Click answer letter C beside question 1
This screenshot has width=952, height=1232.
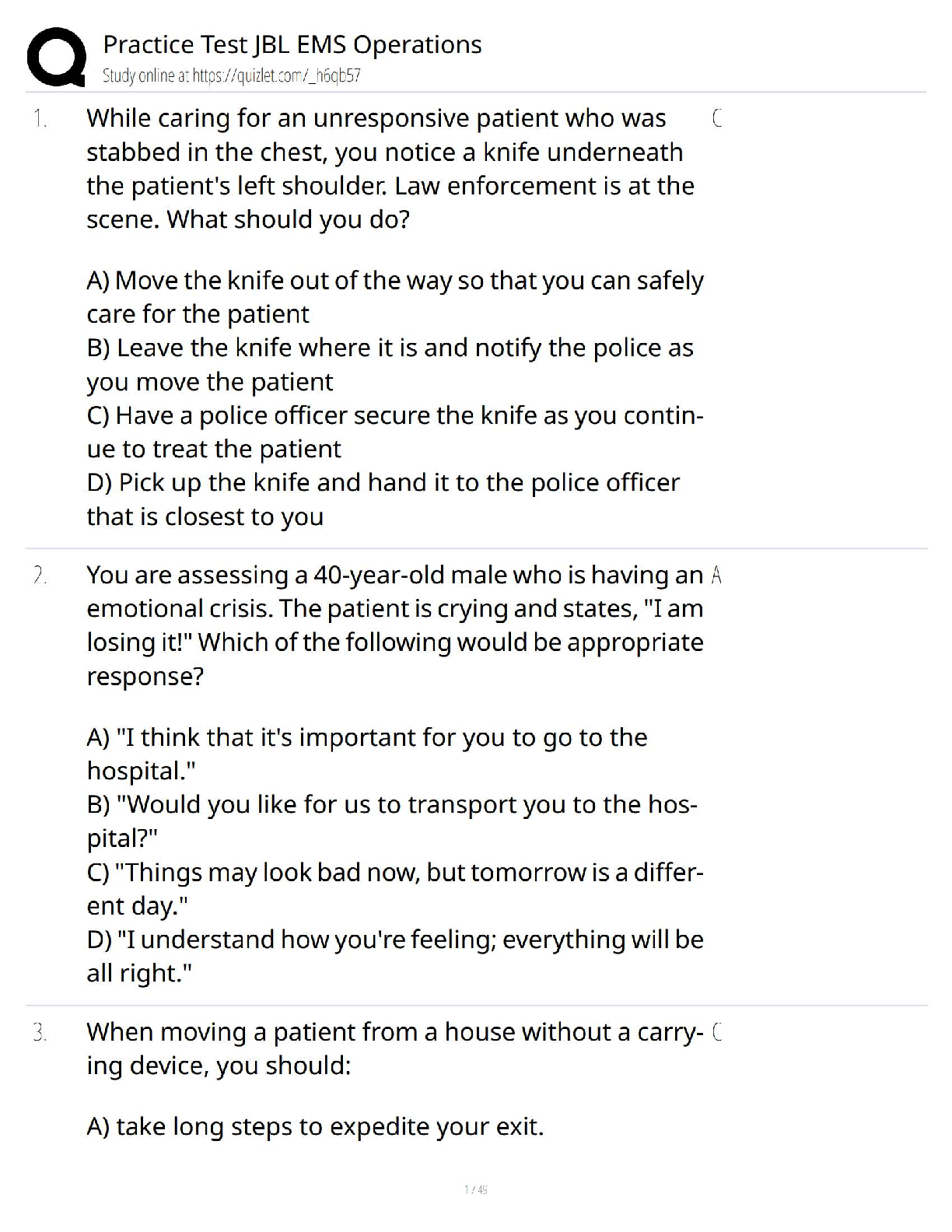tap(717, 118)
